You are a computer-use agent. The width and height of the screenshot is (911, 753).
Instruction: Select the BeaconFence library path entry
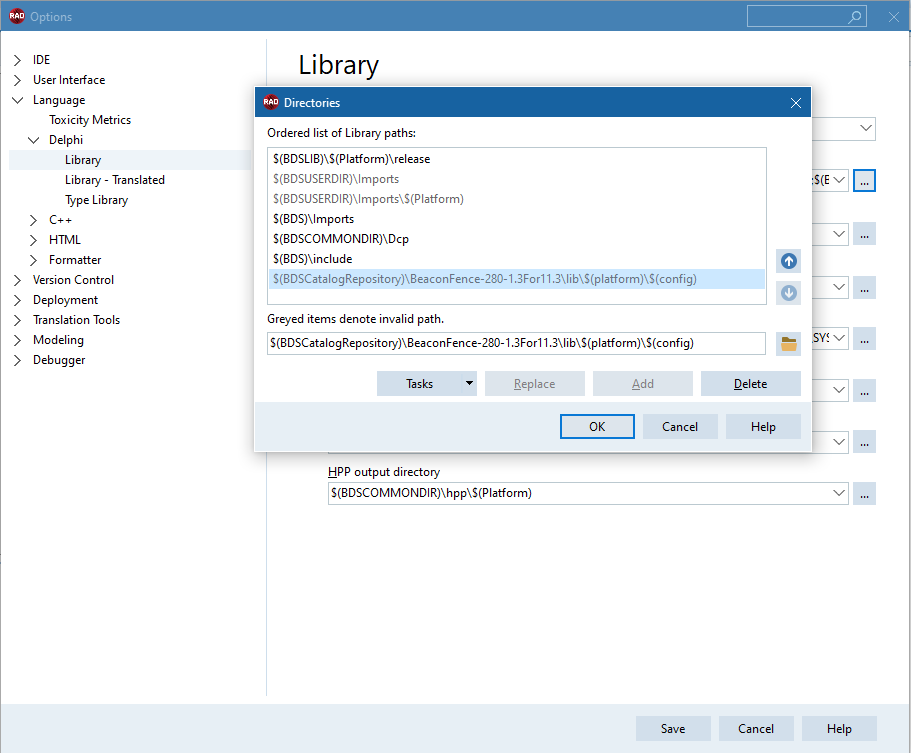(x=517, y=279)
